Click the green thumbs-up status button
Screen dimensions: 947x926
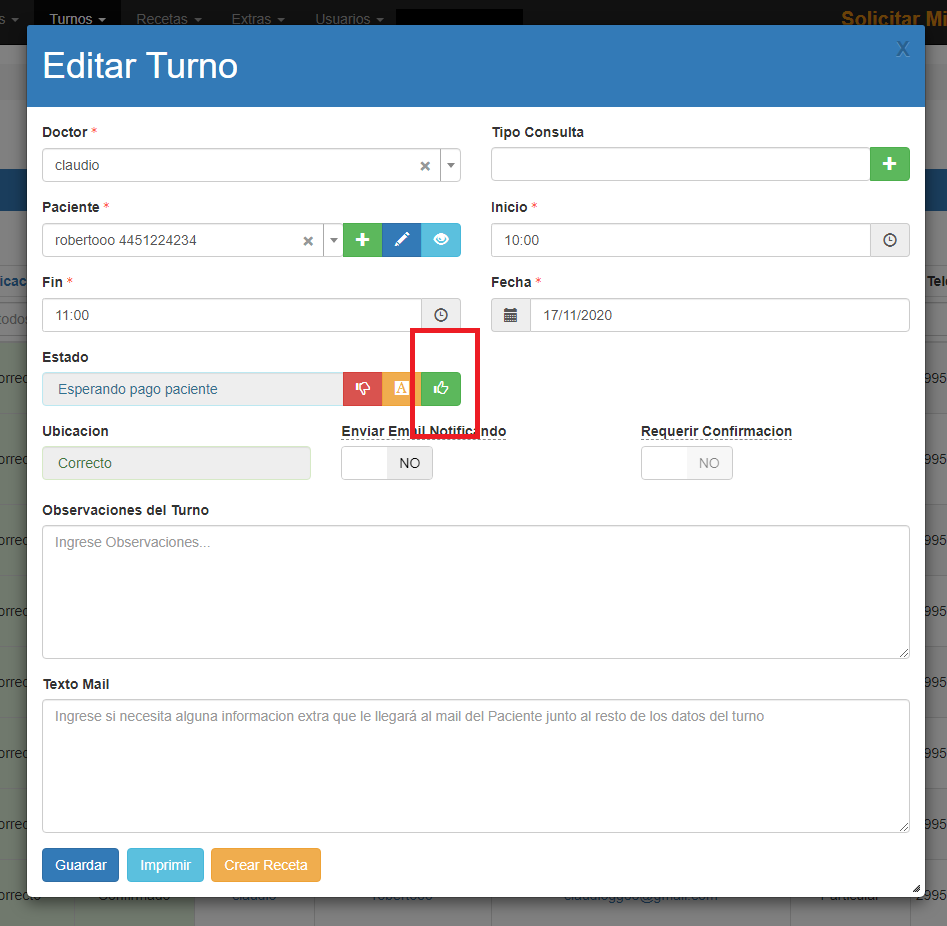coord(441,389)
